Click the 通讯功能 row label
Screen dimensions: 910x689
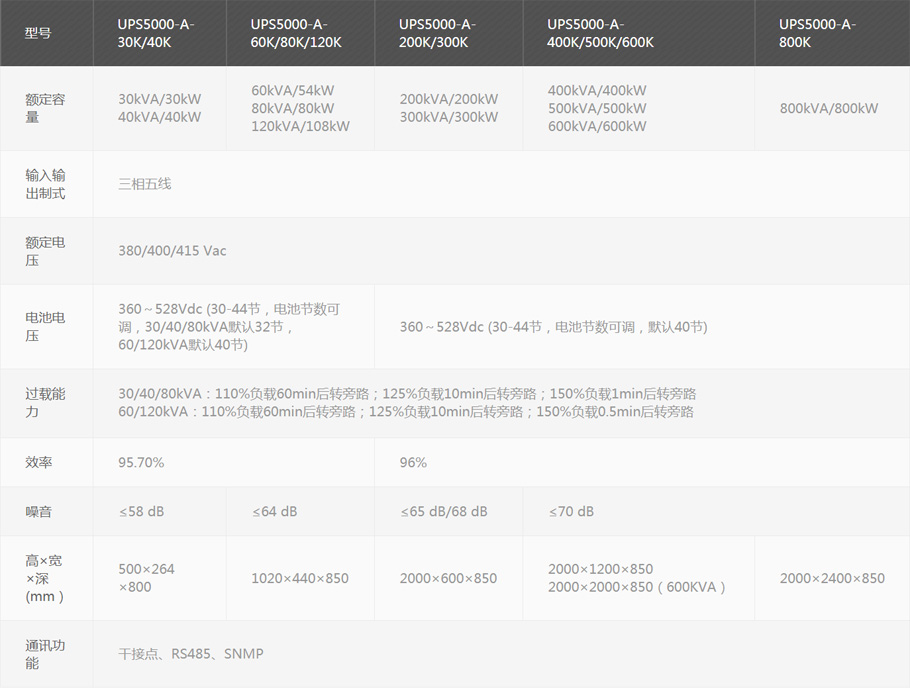45,654
